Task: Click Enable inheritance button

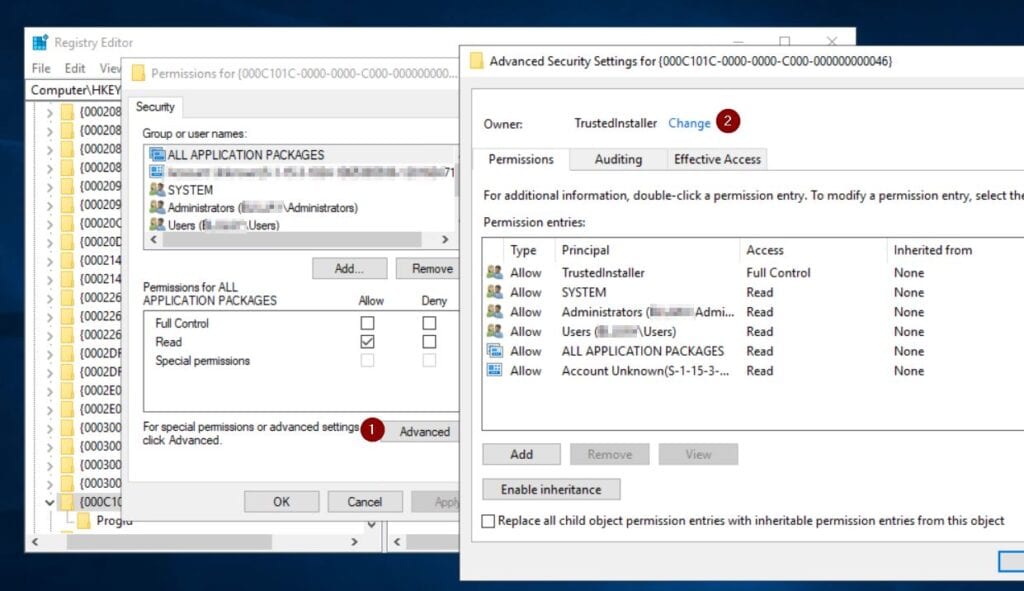Action: click(551, 489)
